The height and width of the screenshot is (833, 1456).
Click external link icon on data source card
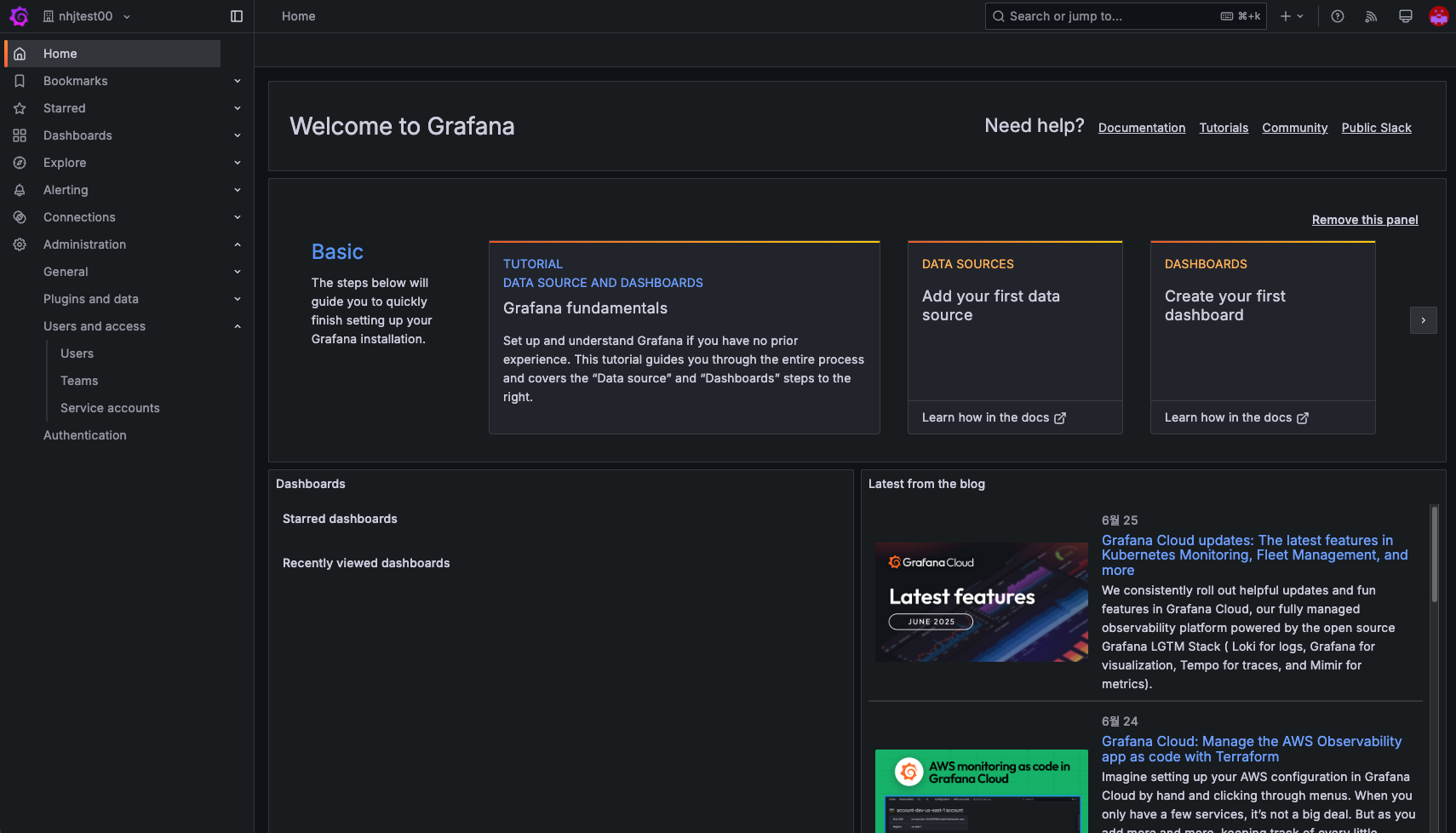[1060, 418]
